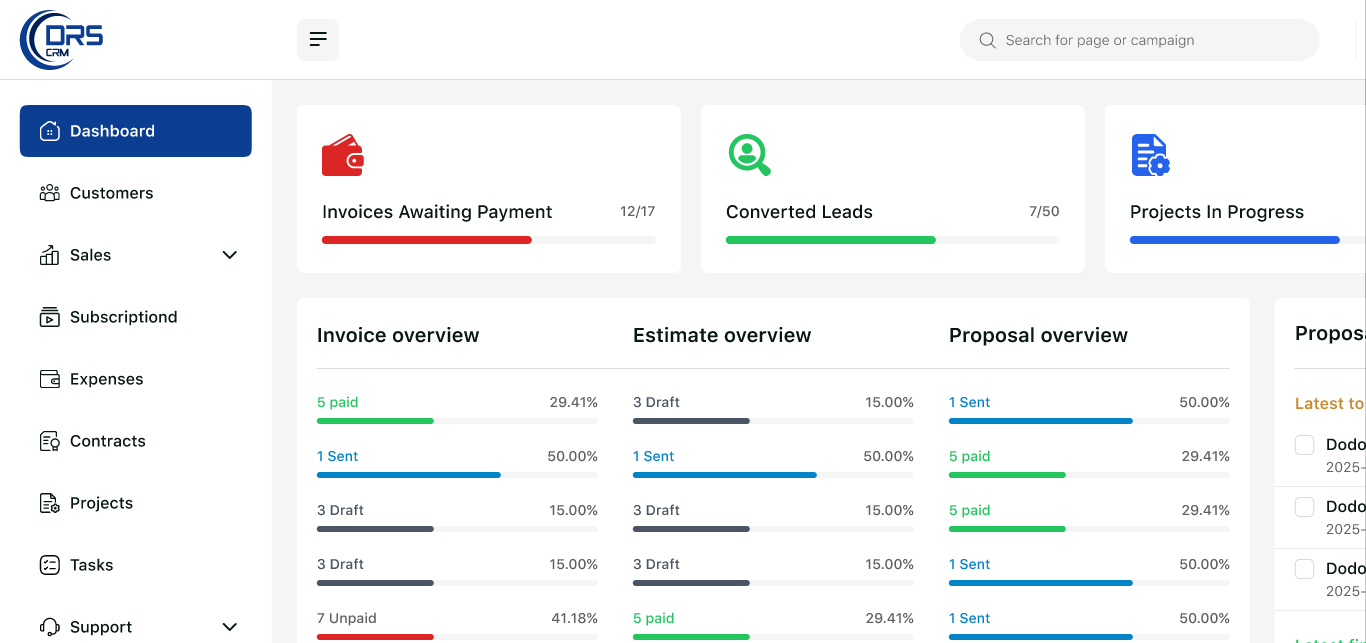The width and height of the screenshot is (1366, 643).
Task: Click the '5 paid' invoice overview link
Action: pyautogui.click(x=338, y=402)
